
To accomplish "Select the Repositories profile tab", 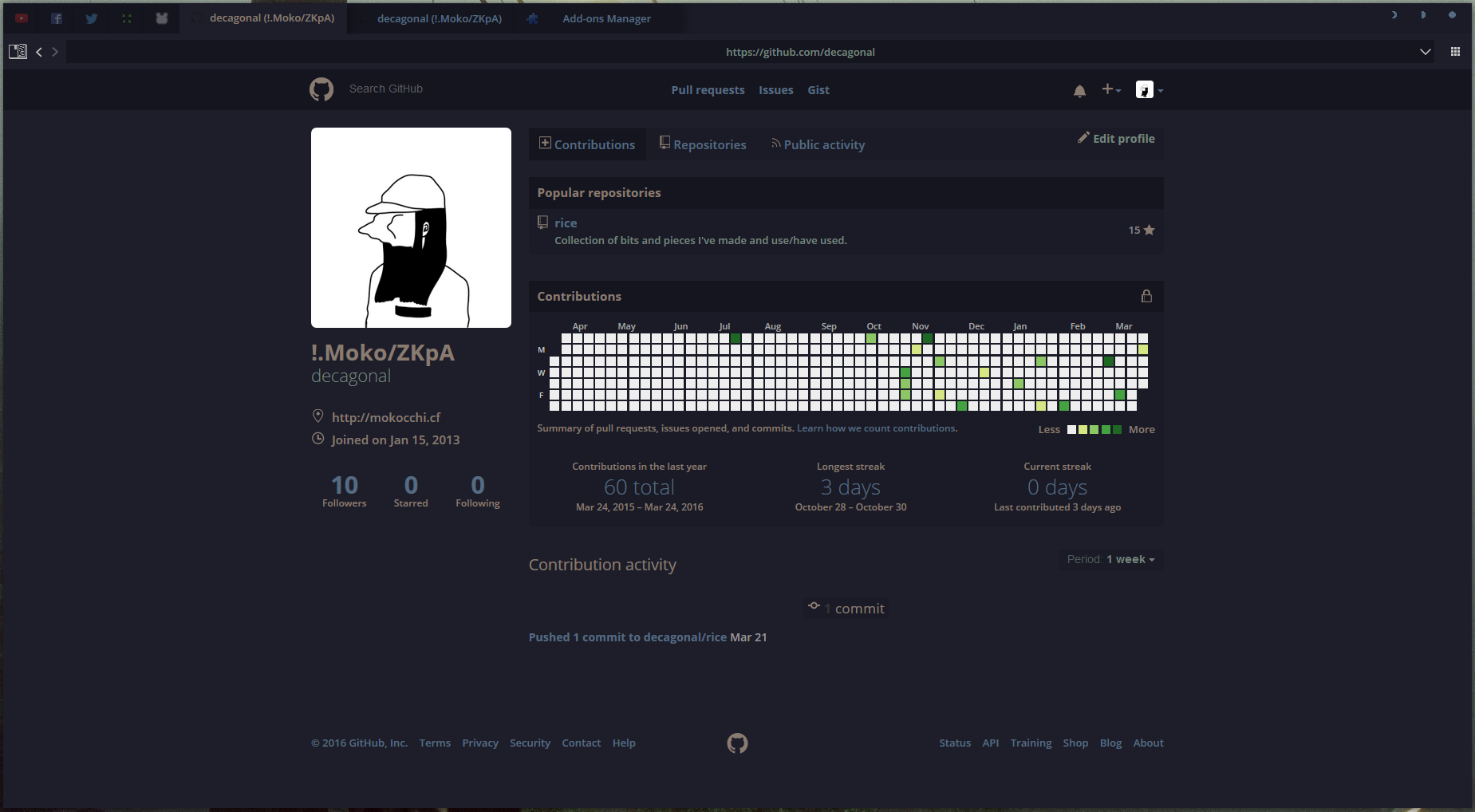I will click(x=703, y=144).
